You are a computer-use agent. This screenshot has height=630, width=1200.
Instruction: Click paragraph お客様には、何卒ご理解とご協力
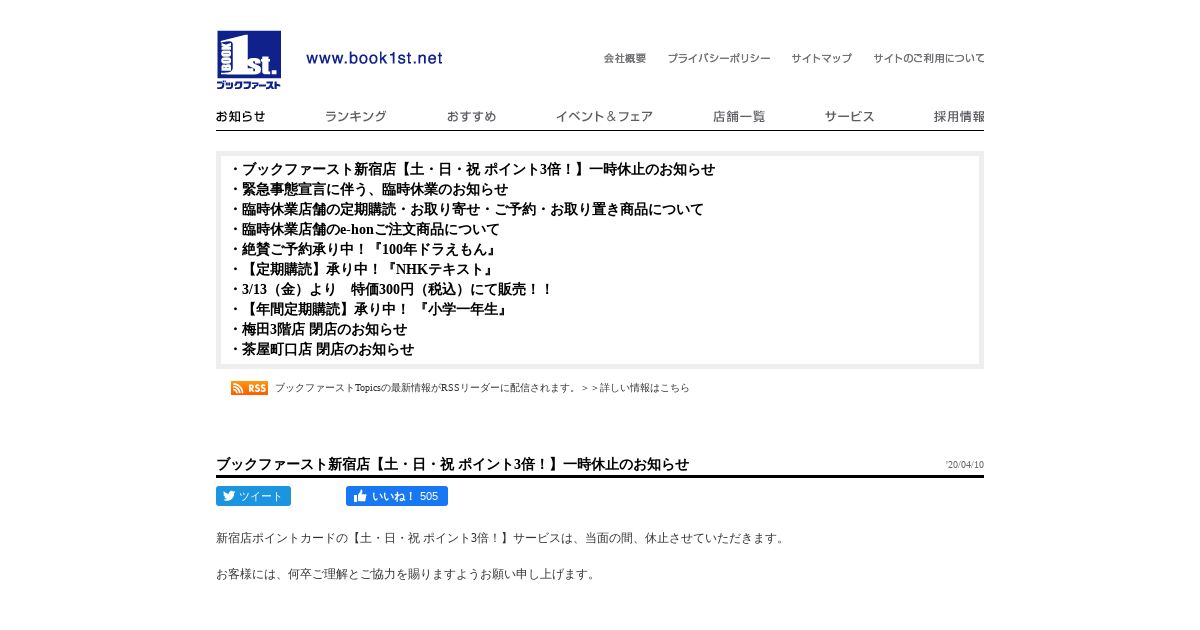(407, 574)
